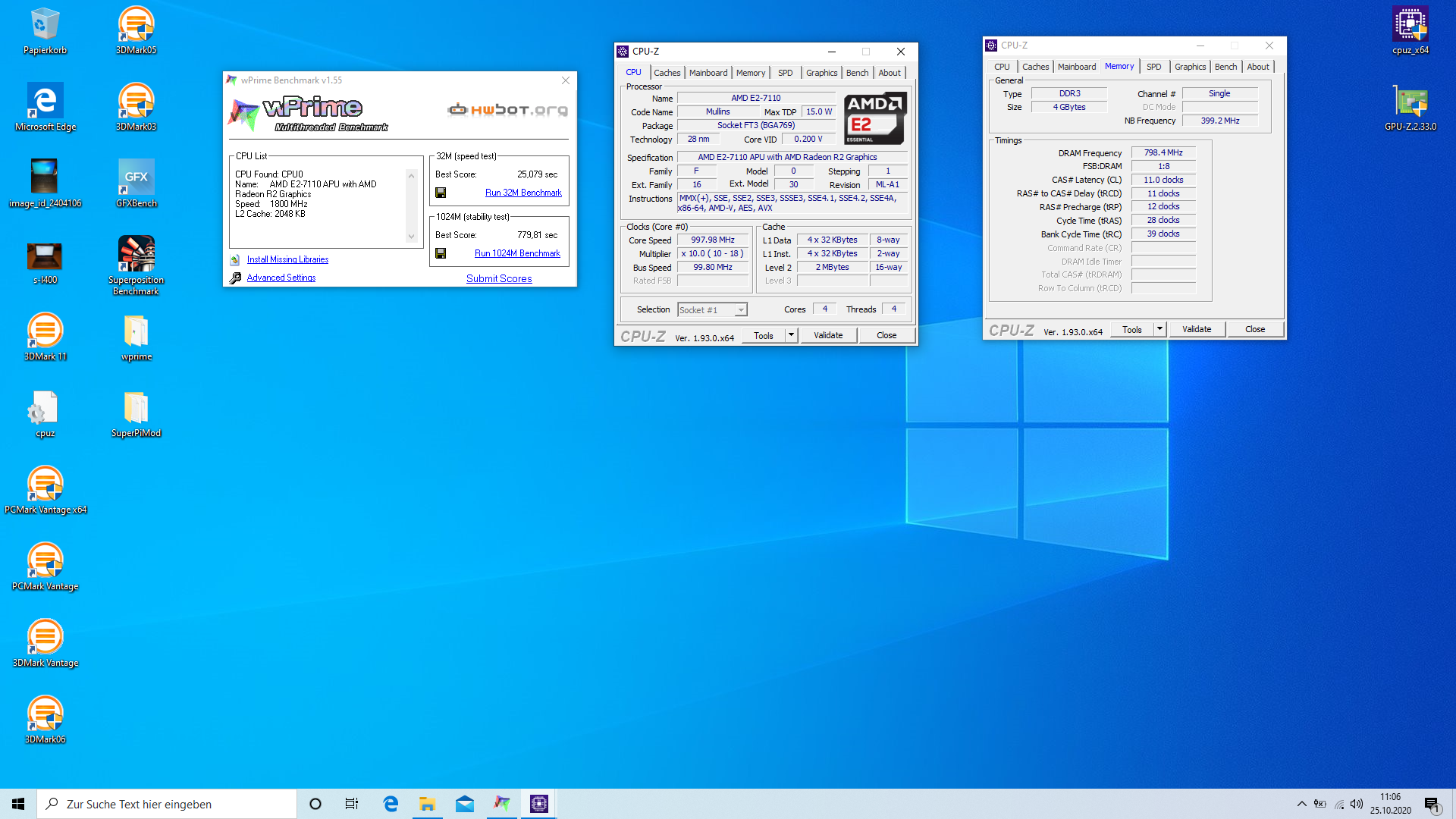This screenshot has height=819, width=1456.
Task: Expand the Socket #1 selection dropdown
Action: click(x=741, y=309)
